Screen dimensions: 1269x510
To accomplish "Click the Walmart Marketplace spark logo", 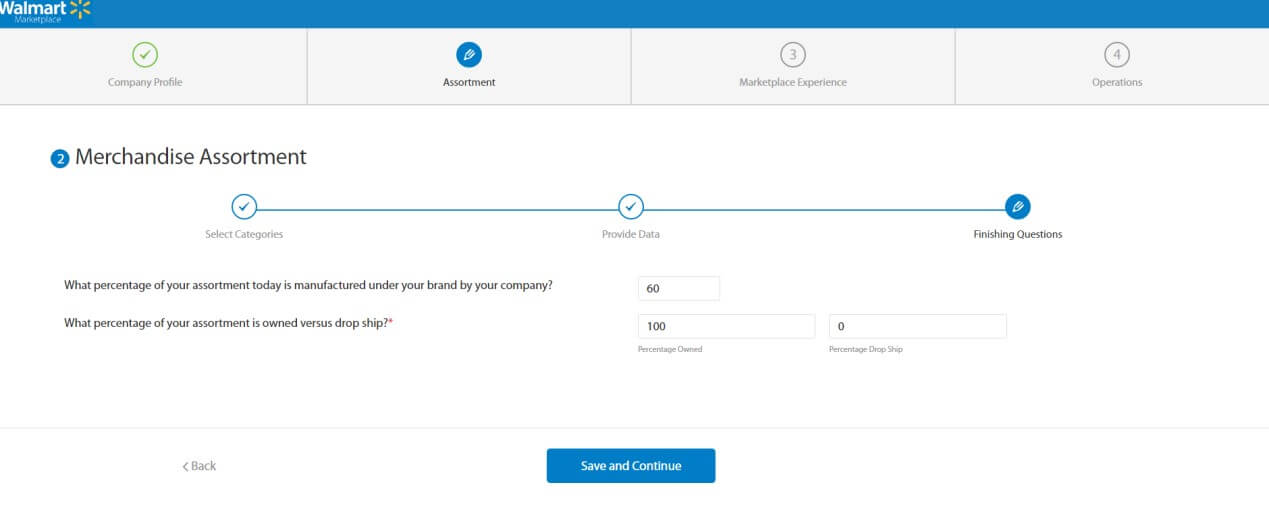I will pos(80,9).
